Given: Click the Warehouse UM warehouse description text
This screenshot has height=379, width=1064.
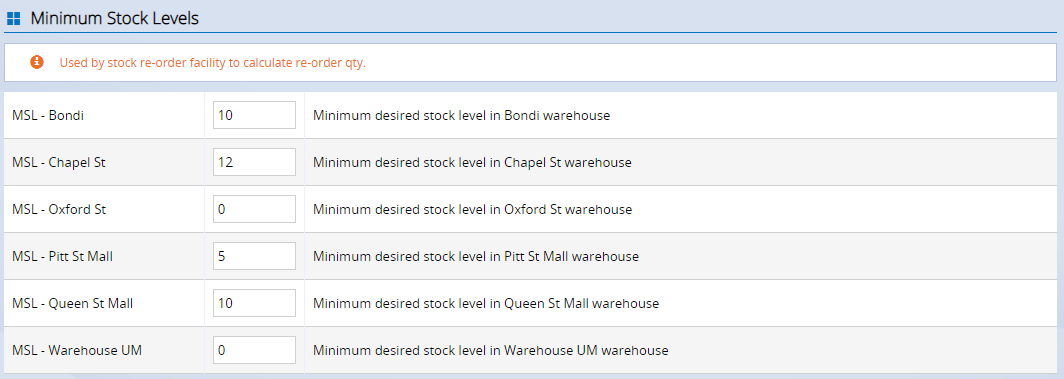Looking at the screenshot, I should tap(491, 351).
